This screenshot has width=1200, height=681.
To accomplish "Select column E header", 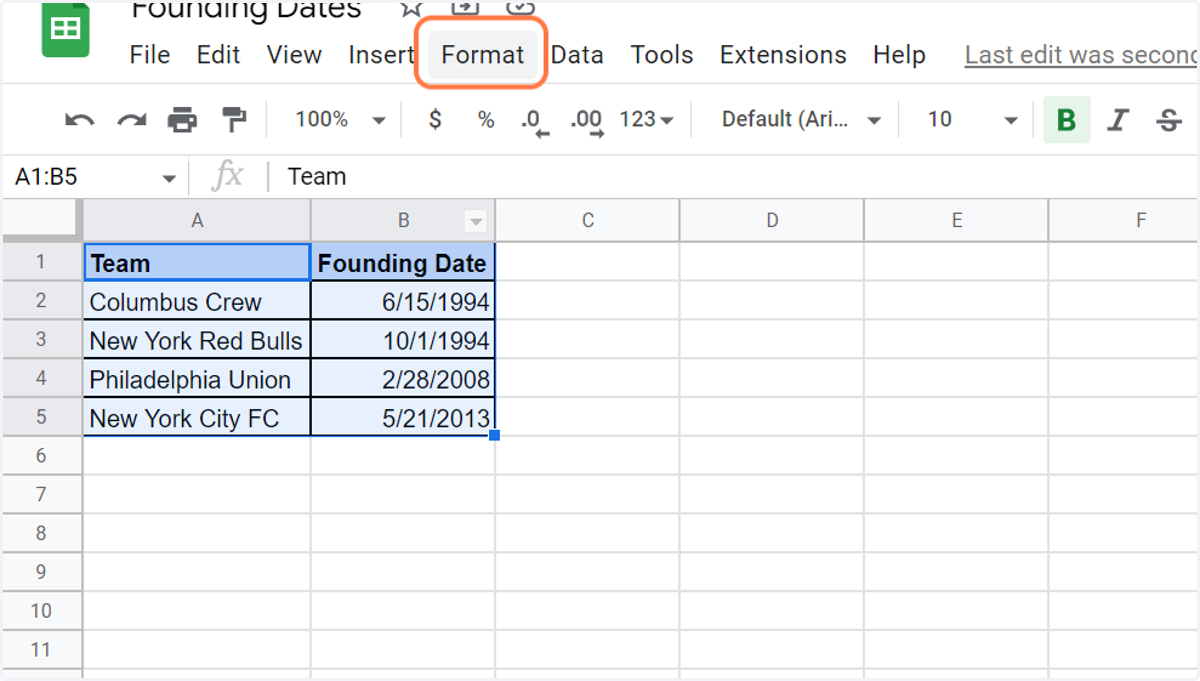I will click(x=956, y=221).
